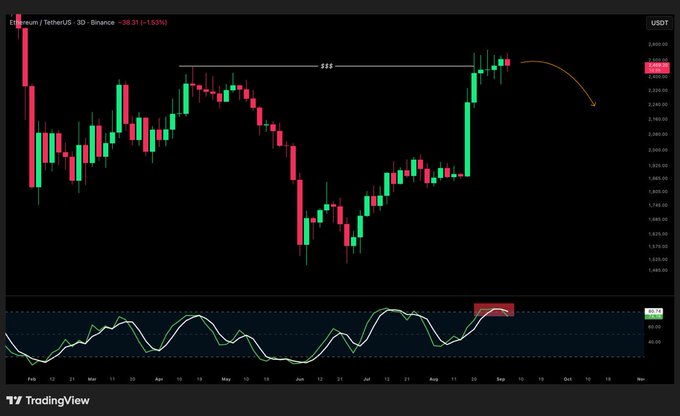
Task: Click the 1,865.00 price axis label
Action: coord(658,178)
